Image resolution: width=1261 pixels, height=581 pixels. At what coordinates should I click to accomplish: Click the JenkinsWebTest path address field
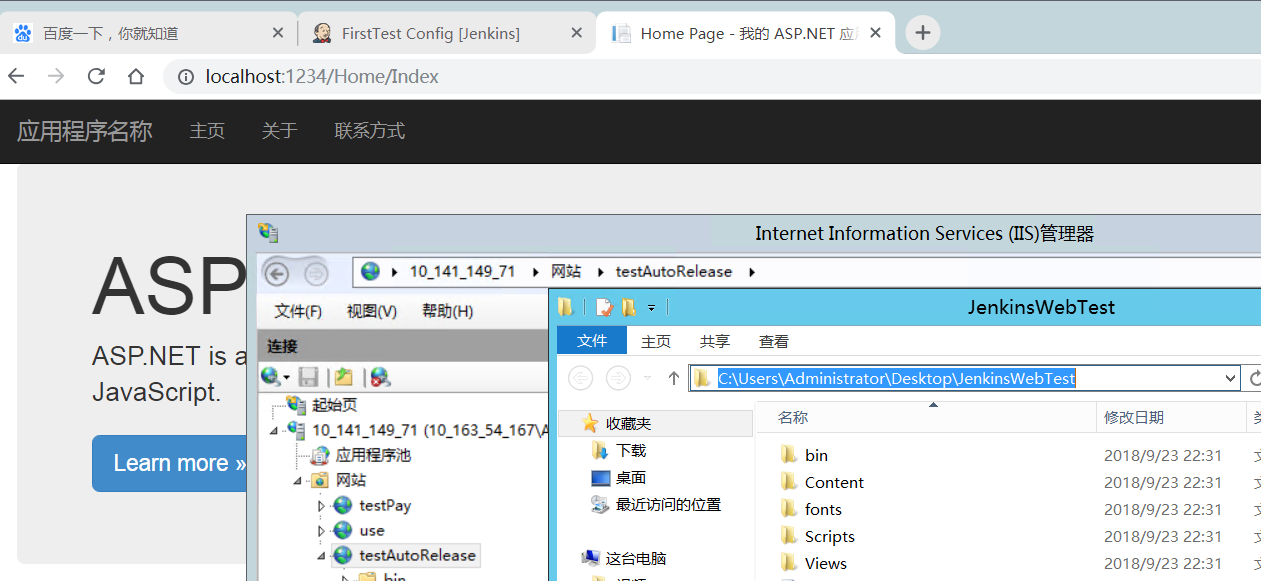click(964, 378)
